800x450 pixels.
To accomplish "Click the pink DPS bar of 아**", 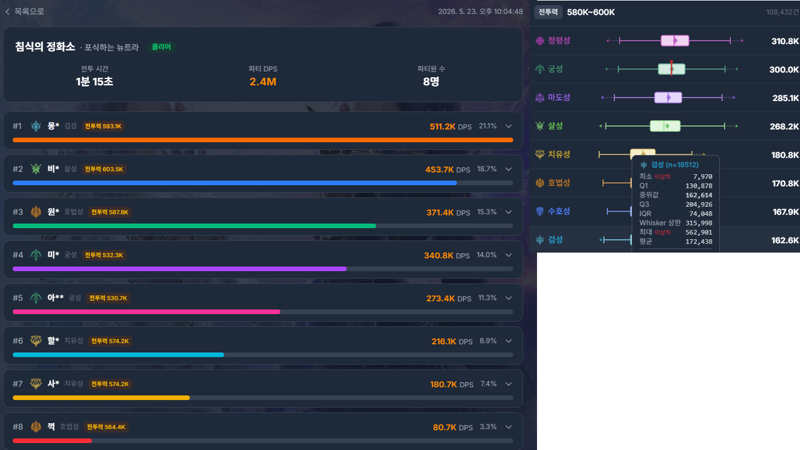I will (x=146, y=311).
